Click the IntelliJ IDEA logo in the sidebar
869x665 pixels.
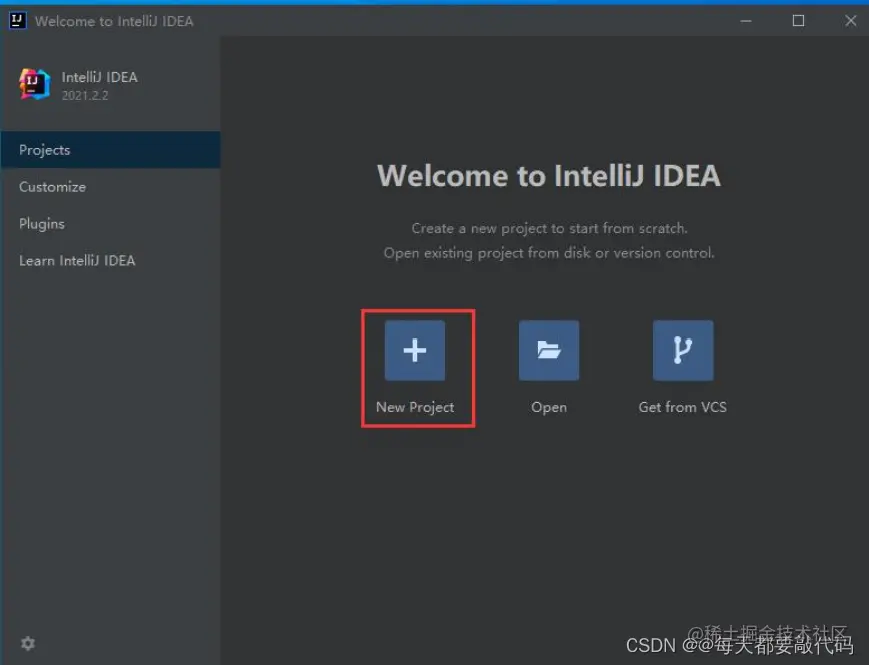click(35, 84)
